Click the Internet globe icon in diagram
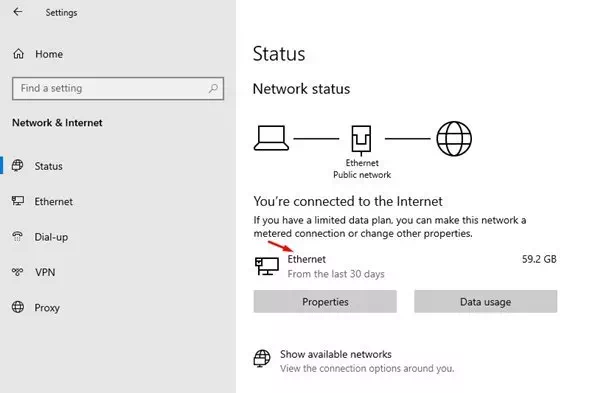Viewport: 600px width, 393px height. (454, 139)
